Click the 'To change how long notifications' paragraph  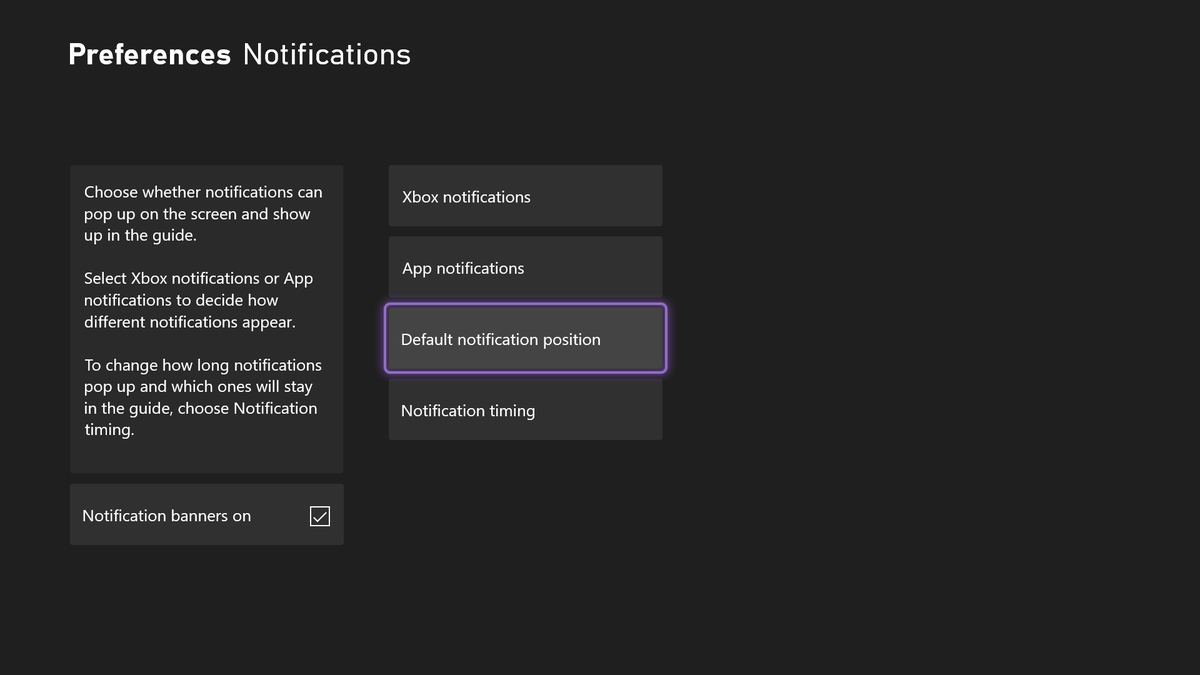point(203,397)
